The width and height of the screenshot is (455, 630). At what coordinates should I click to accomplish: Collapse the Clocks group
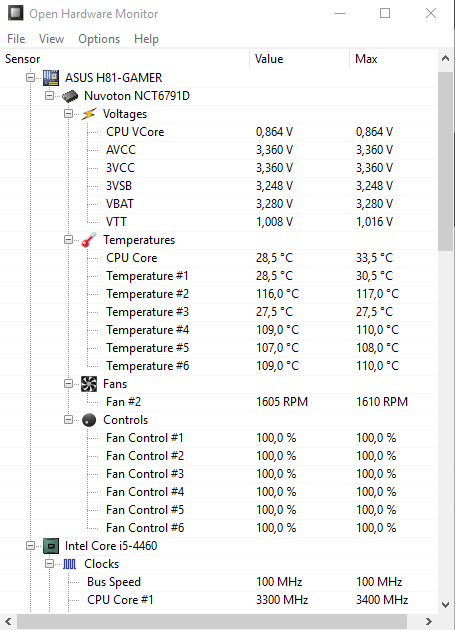(49, 563)
